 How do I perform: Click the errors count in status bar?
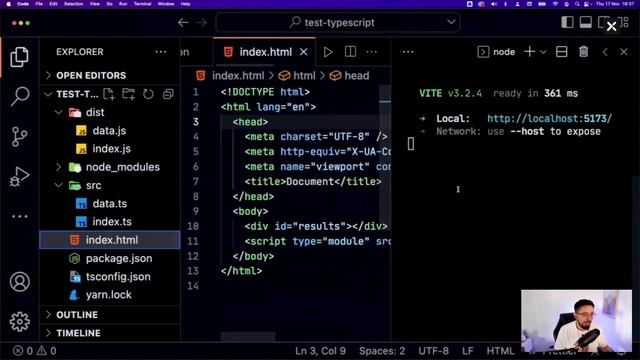(23, 351)
